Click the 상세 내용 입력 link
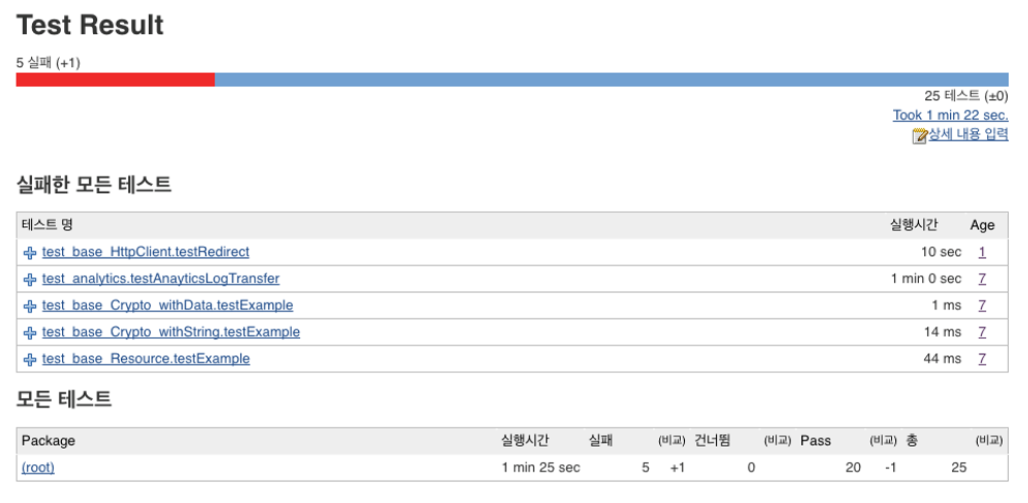 coord(968,135)
